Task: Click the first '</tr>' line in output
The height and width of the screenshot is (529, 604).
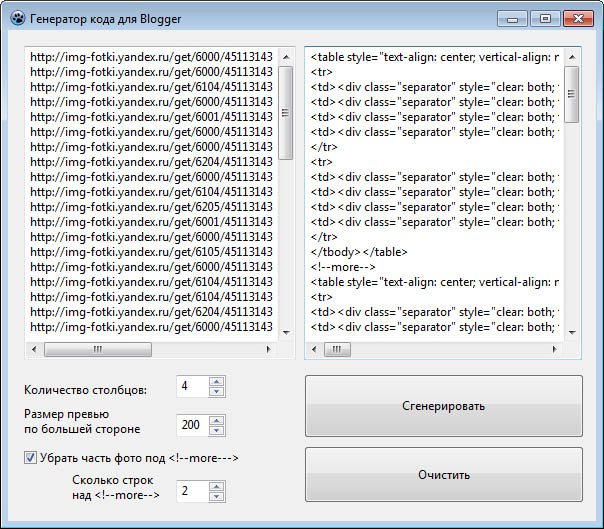Action: click(324, 147)
